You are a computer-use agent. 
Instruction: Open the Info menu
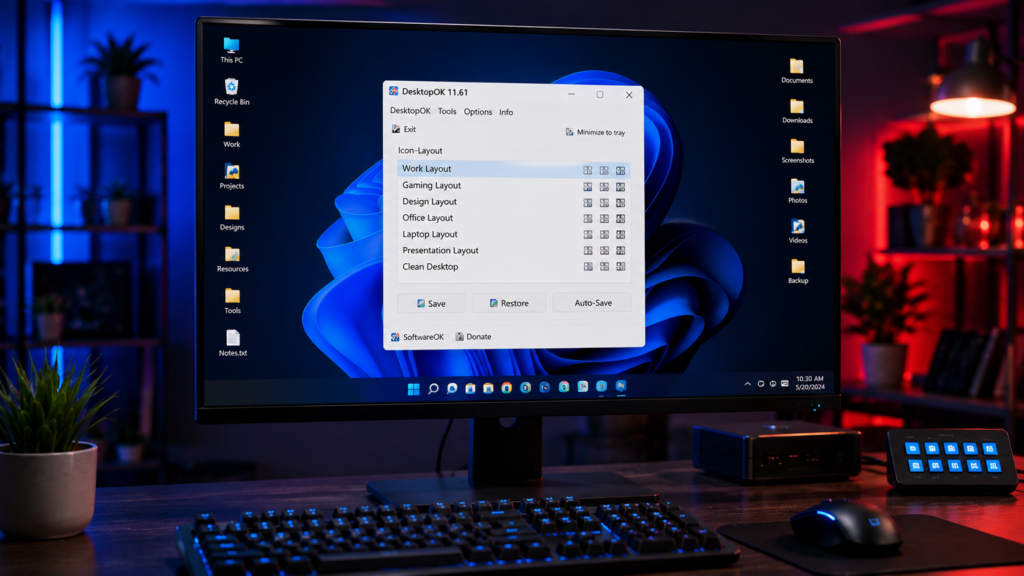506,112
